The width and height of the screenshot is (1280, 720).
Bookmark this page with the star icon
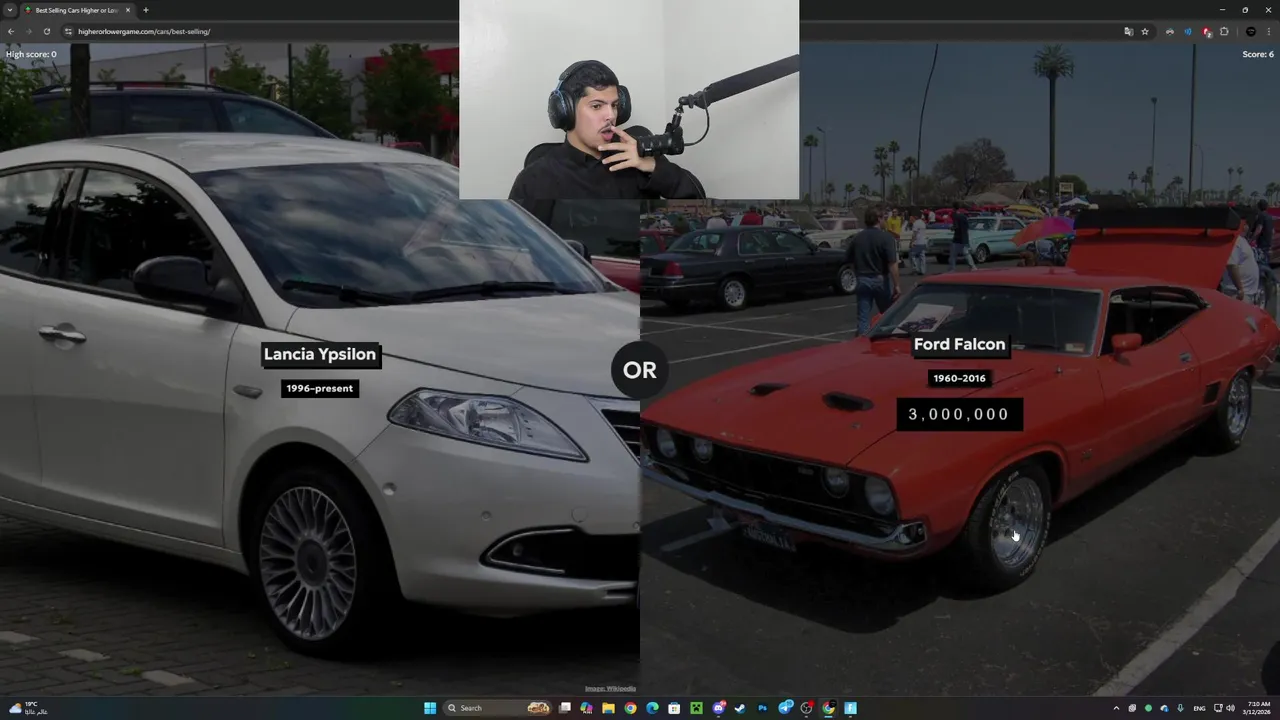tap(1145, 31)
